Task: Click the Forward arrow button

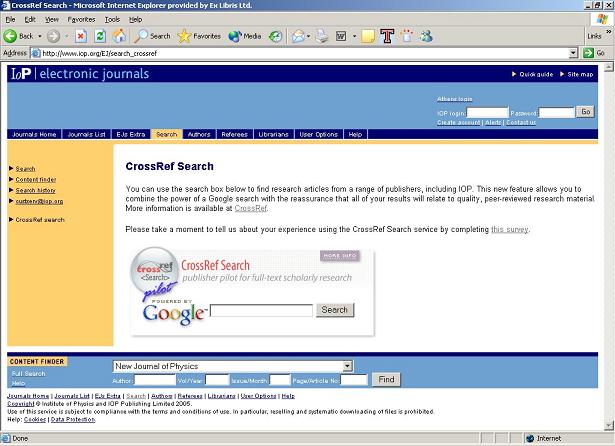Action: coord(53,36)
